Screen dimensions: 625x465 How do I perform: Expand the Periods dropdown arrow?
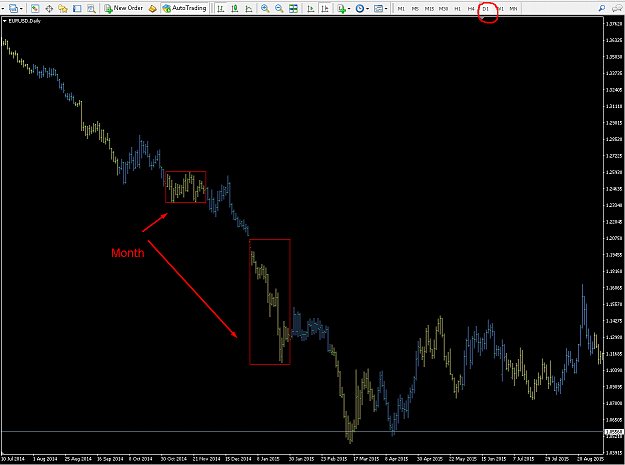(x=367, y=9)
